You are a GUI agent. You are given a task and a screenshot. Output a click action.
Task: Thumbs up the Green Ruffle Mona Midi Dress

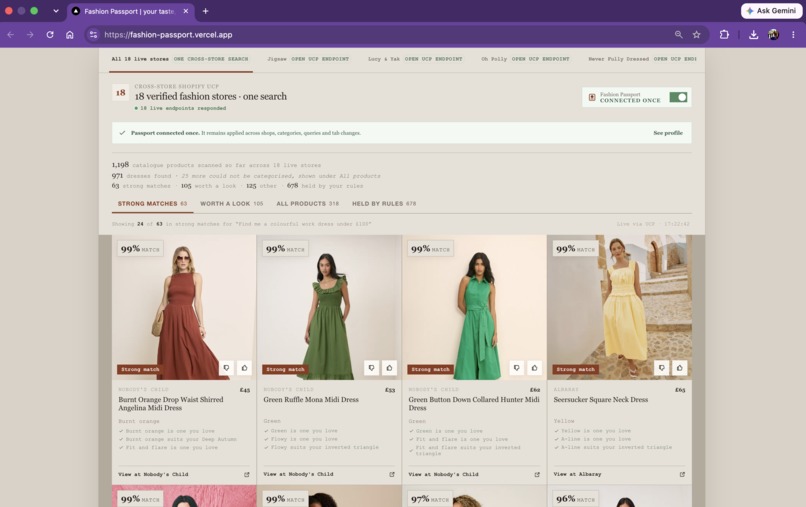(390, 368)
